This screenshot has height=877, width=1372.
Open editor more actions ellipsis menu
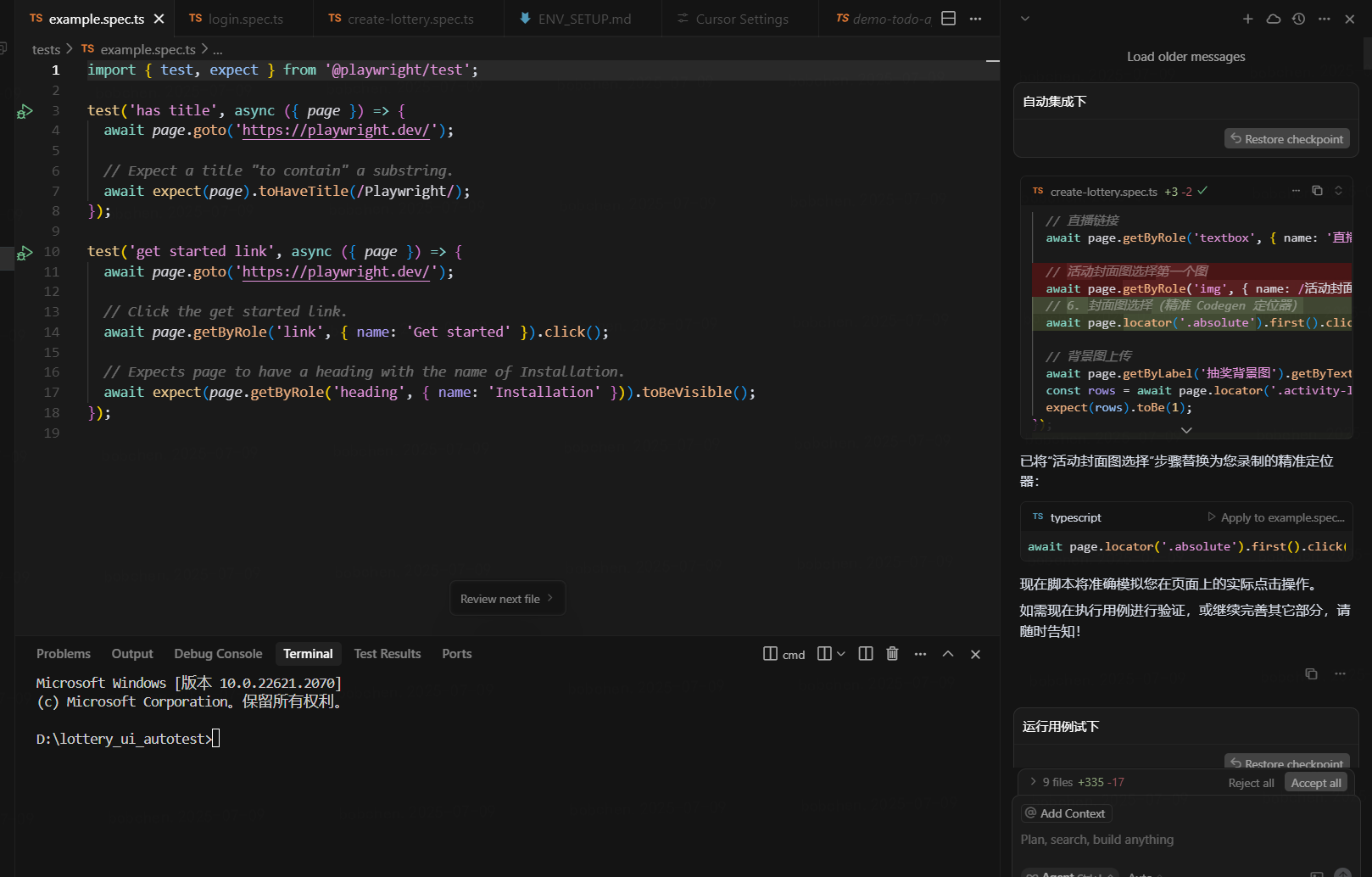(976, 19)
